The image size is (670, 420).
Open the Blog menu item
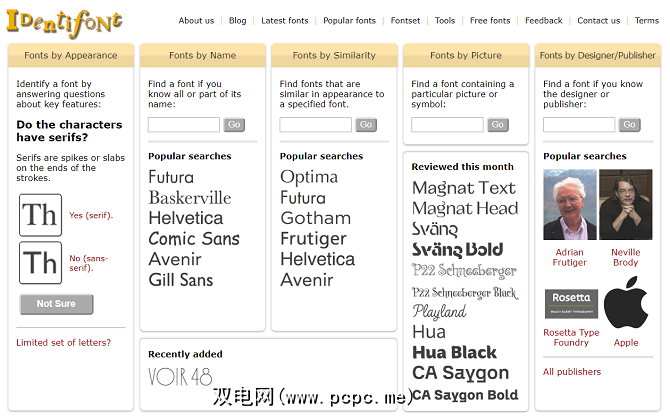238,21
